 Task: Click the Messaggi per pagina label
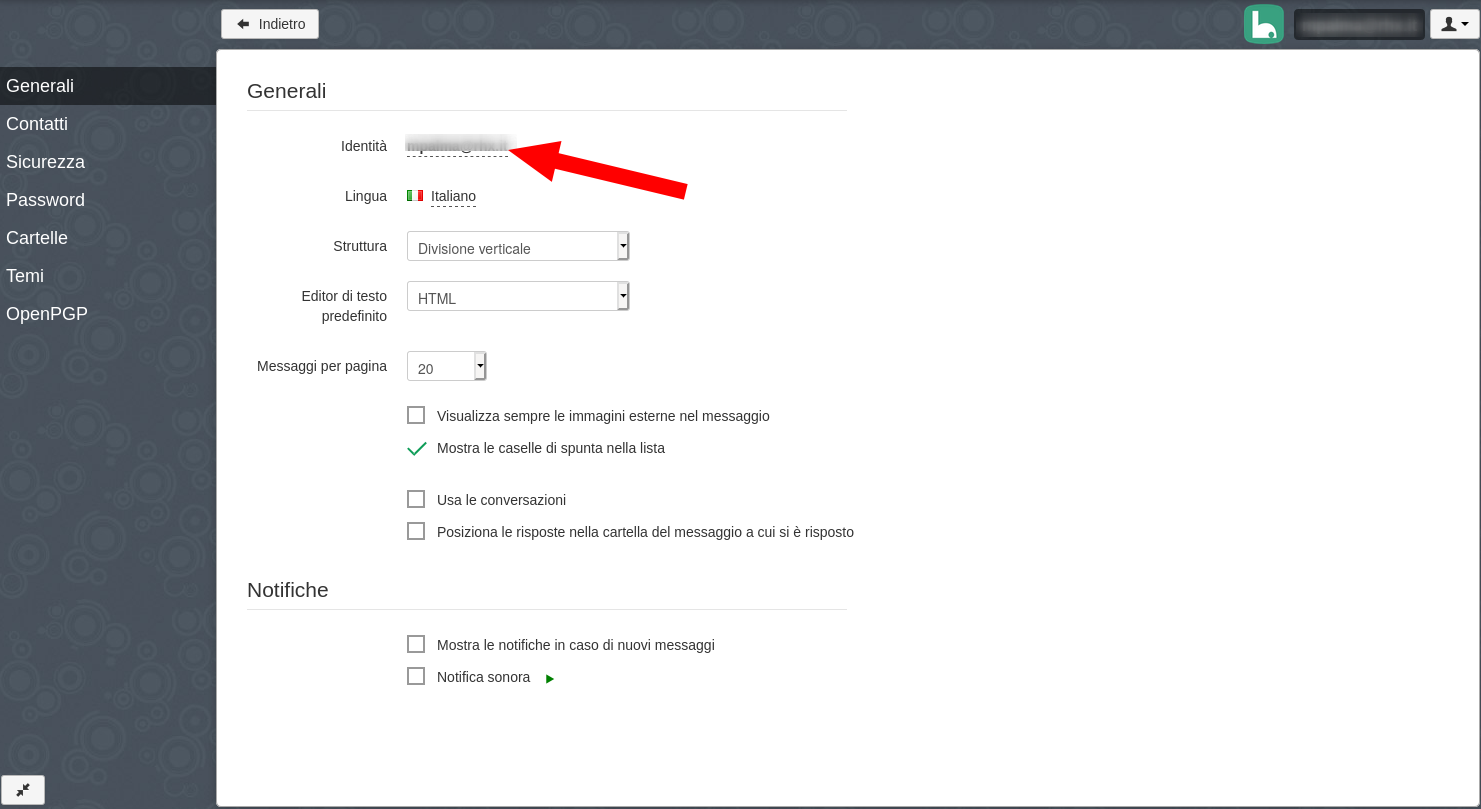pyautogui.click(x=322, y=366)
